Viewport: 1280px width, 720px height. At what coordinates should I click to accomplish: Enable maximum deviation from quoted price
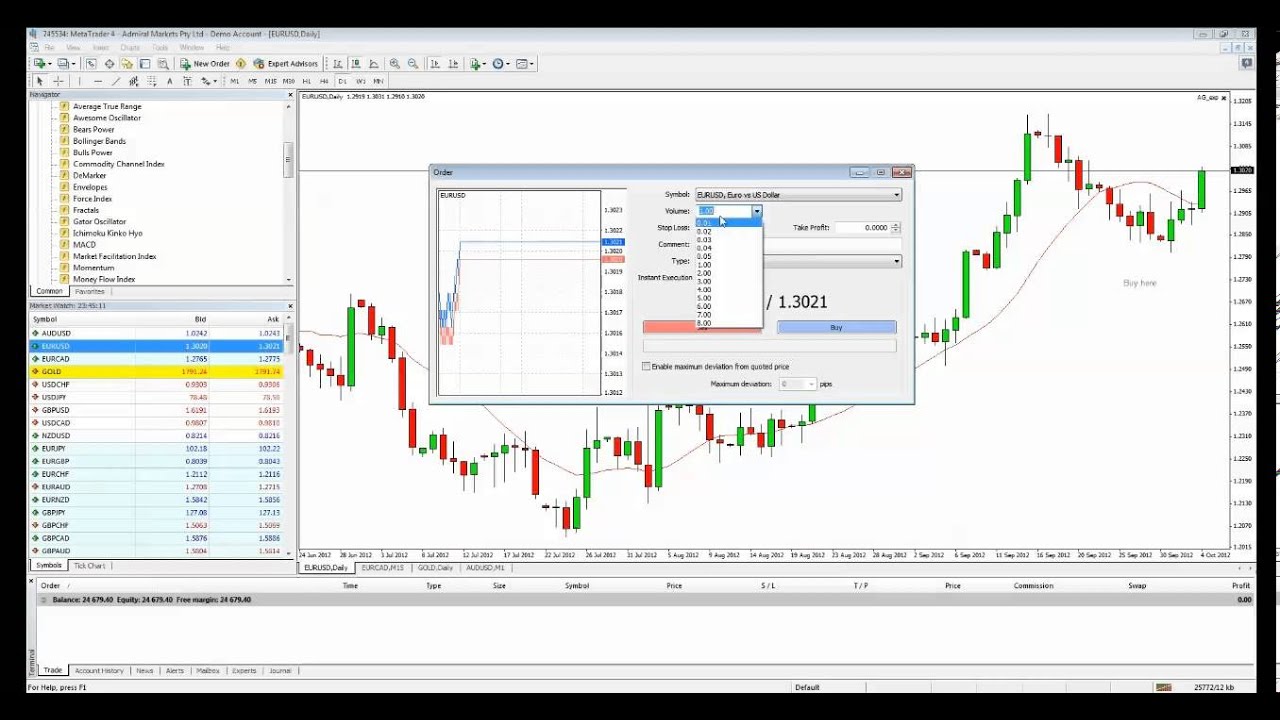646,367
